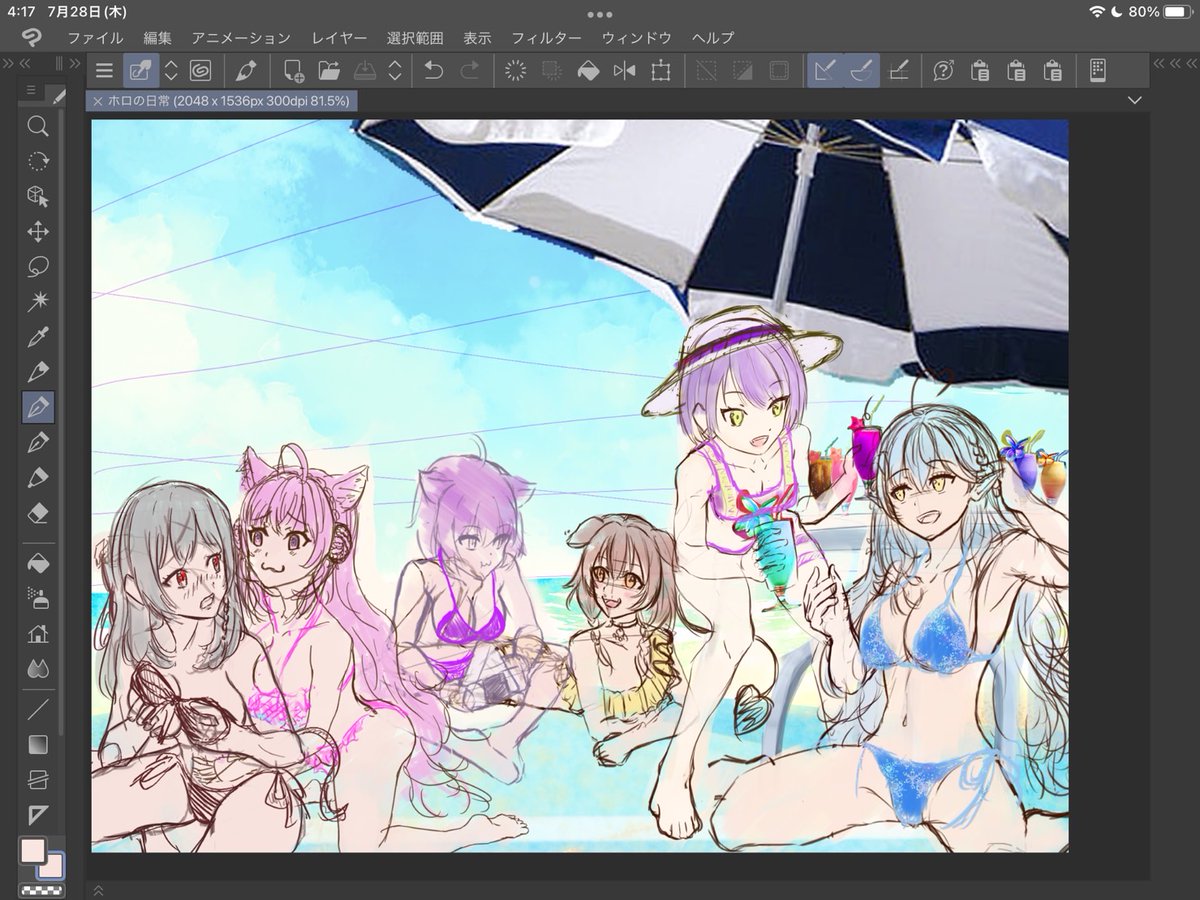Tap the battery indicator in status bar
The height and width of the screenshot is (900, 1200).
[1177, 12]
